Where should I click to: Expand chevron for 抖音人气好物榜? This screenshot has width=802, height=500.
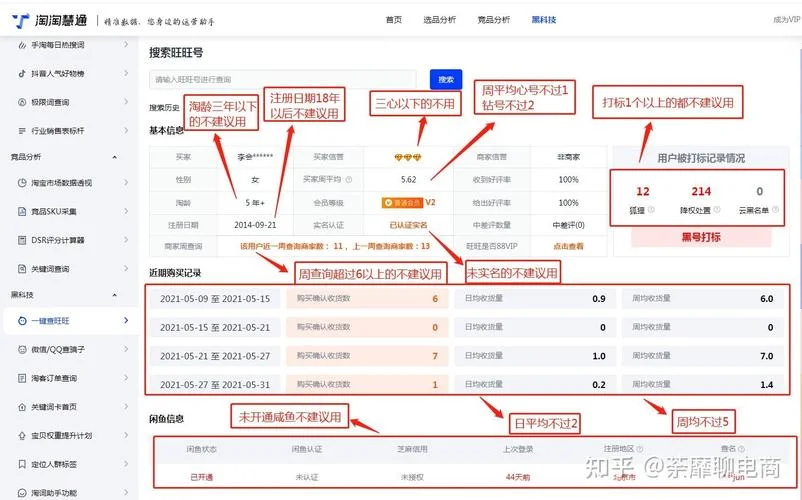pos(126,74)
